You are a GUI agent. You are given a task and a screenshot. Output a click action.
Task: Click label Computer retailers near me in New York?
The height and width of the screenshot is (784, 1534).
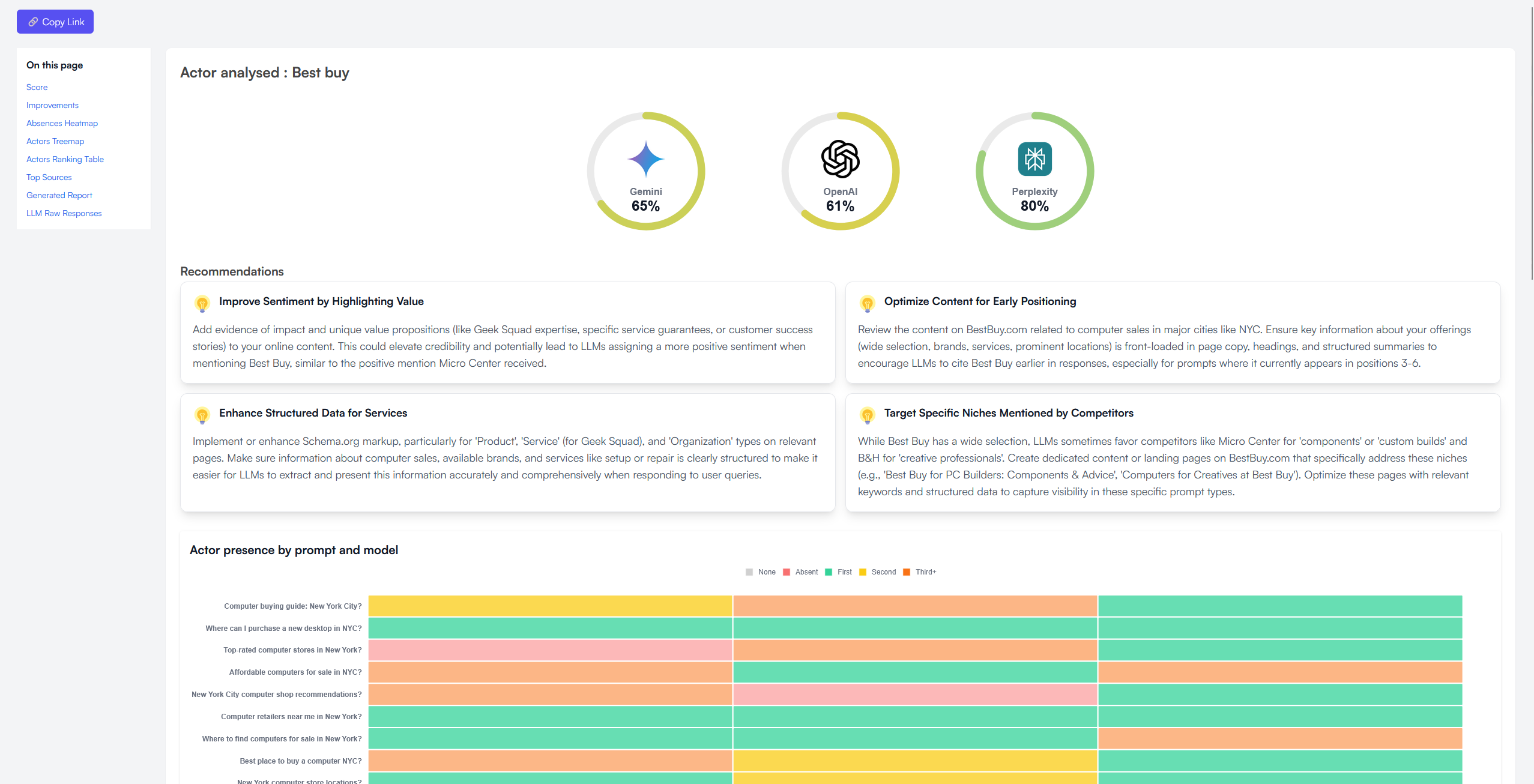pyautogui.click(x=291, y=717)
